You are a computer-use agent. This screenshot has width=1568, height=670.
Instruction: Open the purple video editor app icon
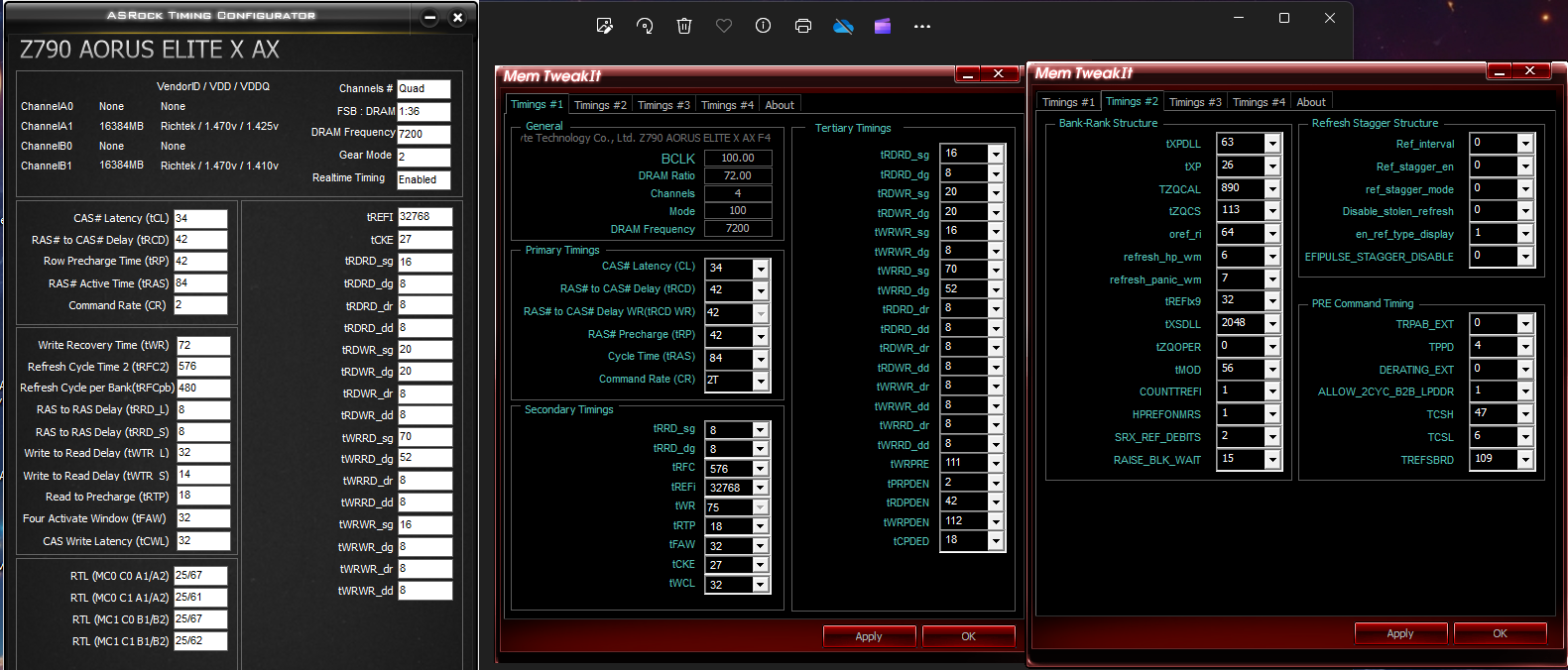point(883,26)
